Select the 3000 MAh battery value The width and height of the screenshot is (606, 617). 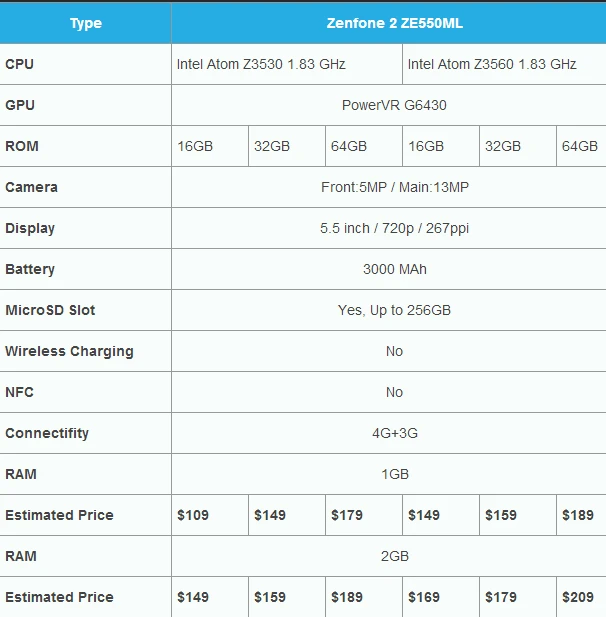coord(394,269)
